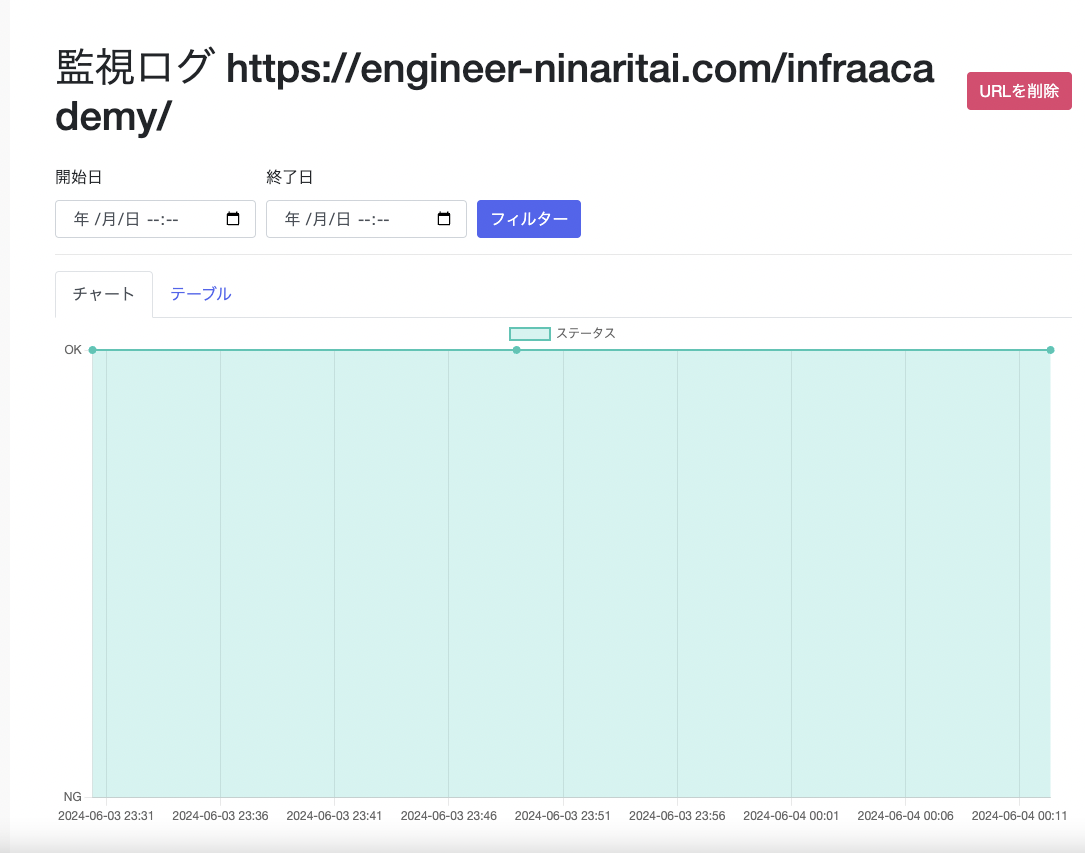Click the monitored URL in the heading
Viewport: 1085px width, 853px height.
[580, 68]
